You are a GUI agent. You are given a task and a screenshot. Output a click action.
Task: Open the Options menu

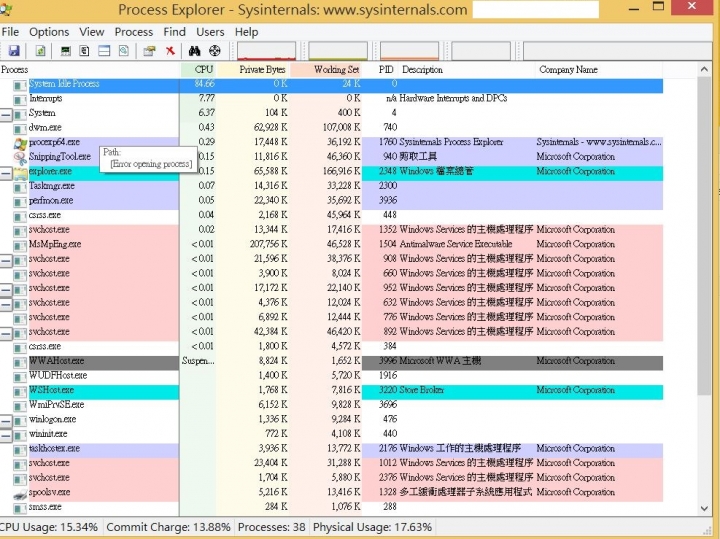[49, 32]
